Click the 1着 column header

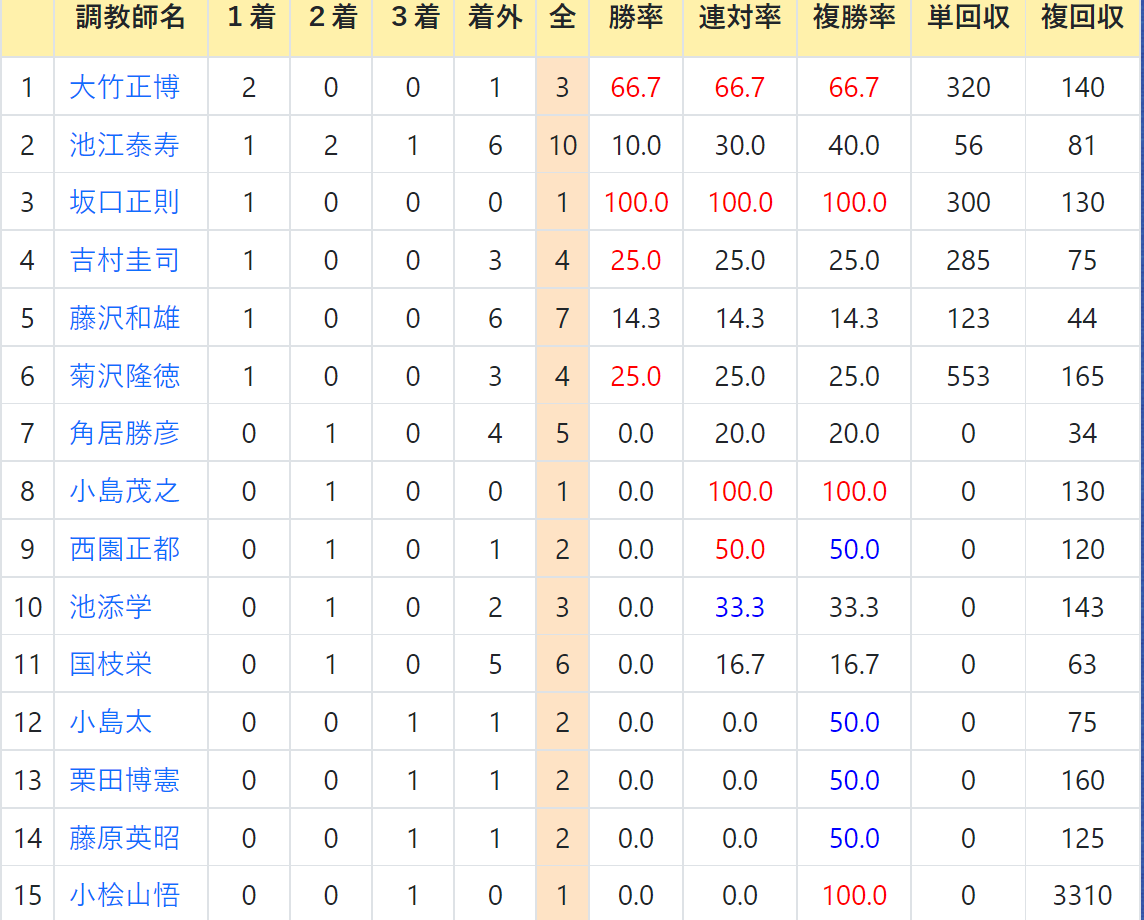[250, 18]
